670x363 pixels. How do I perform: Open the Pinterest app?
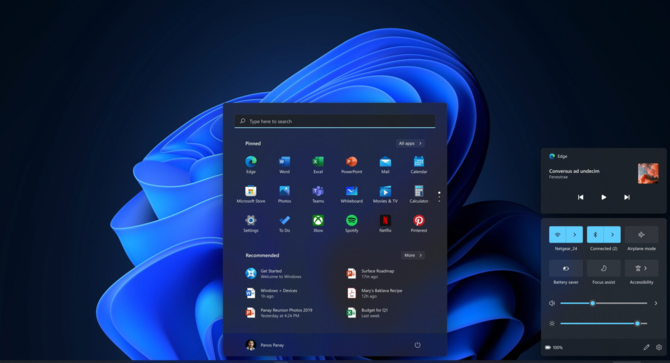click(x=419, y=223)
